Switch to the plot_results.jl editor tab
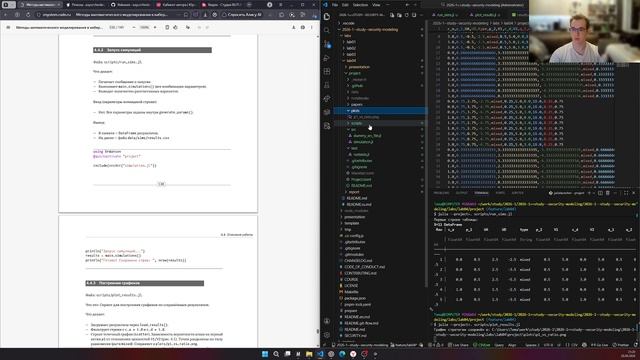This screenshot has height=360, width=640. pos(485,15)
